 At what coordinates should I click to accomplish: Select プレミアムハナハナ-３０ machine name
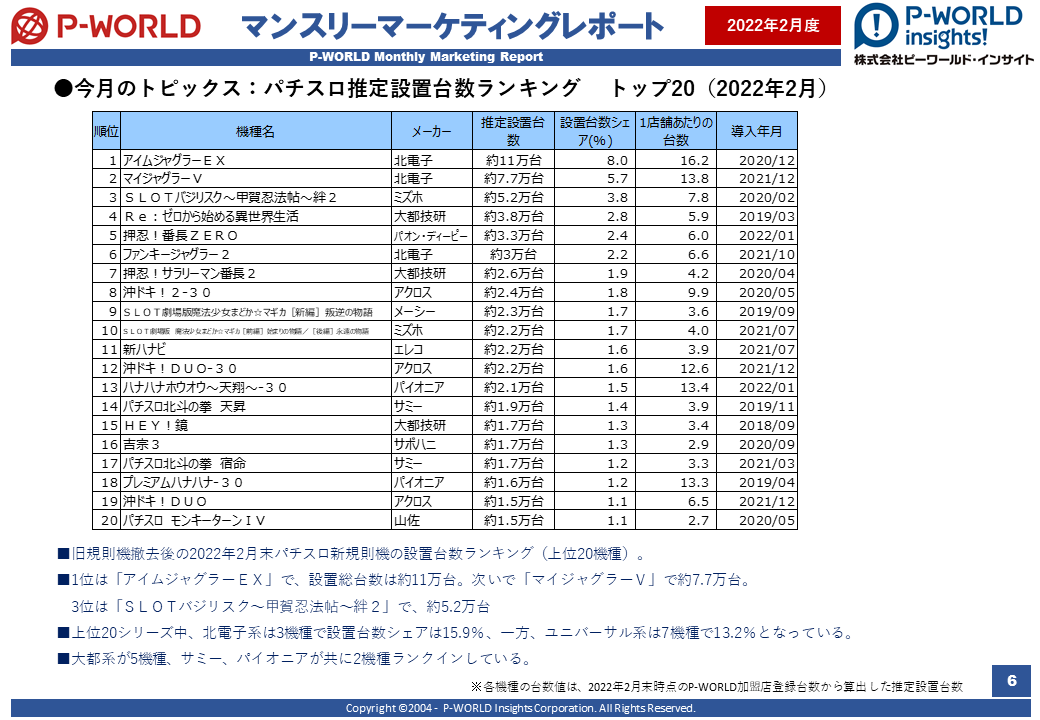(x=182, y=483)
